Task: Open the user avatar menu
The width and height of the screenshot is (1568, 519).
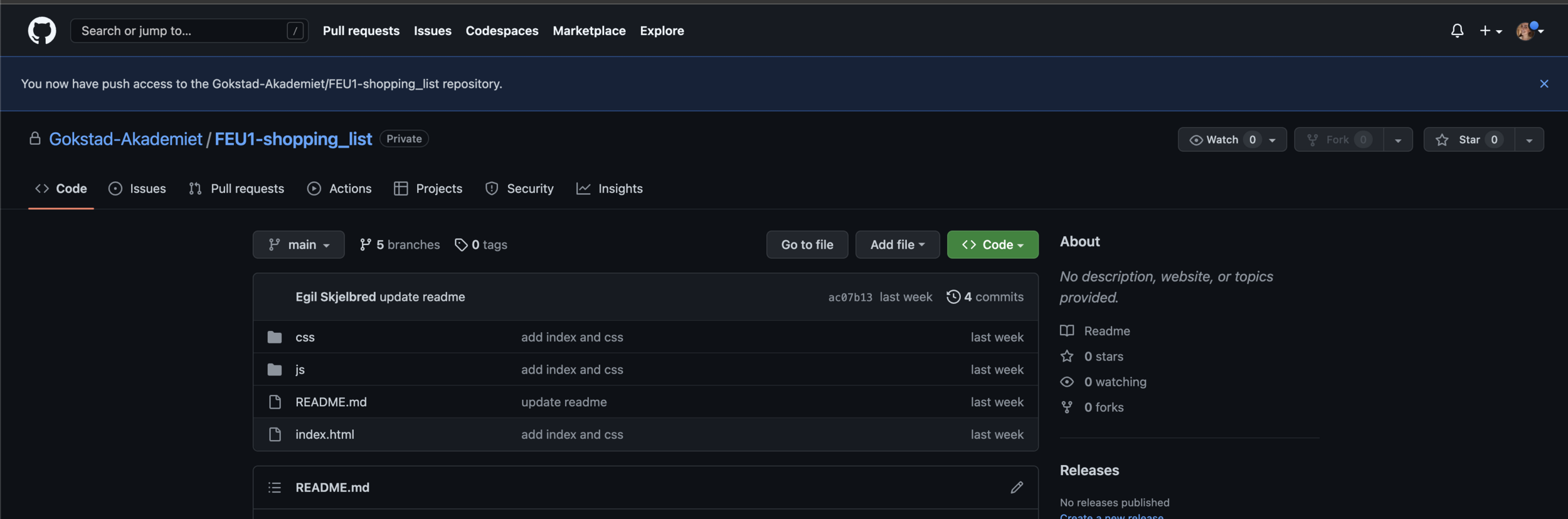Action: (1529, 30)
